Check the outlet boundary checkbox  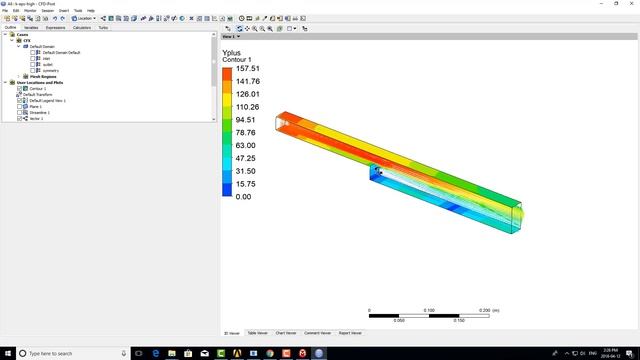(x=33, y=64)
